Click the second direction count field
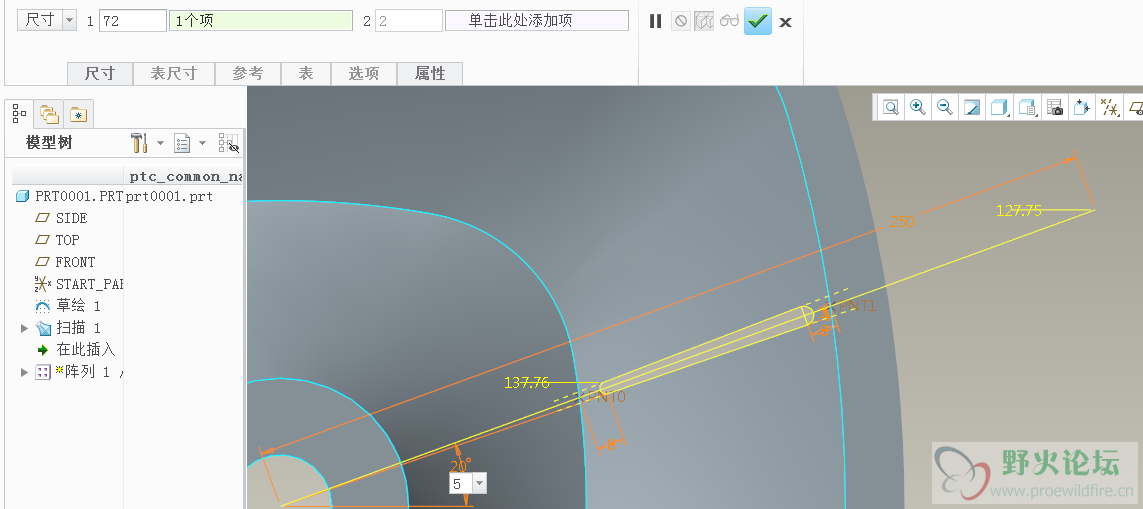The image size is (1143, 509). 409,20
